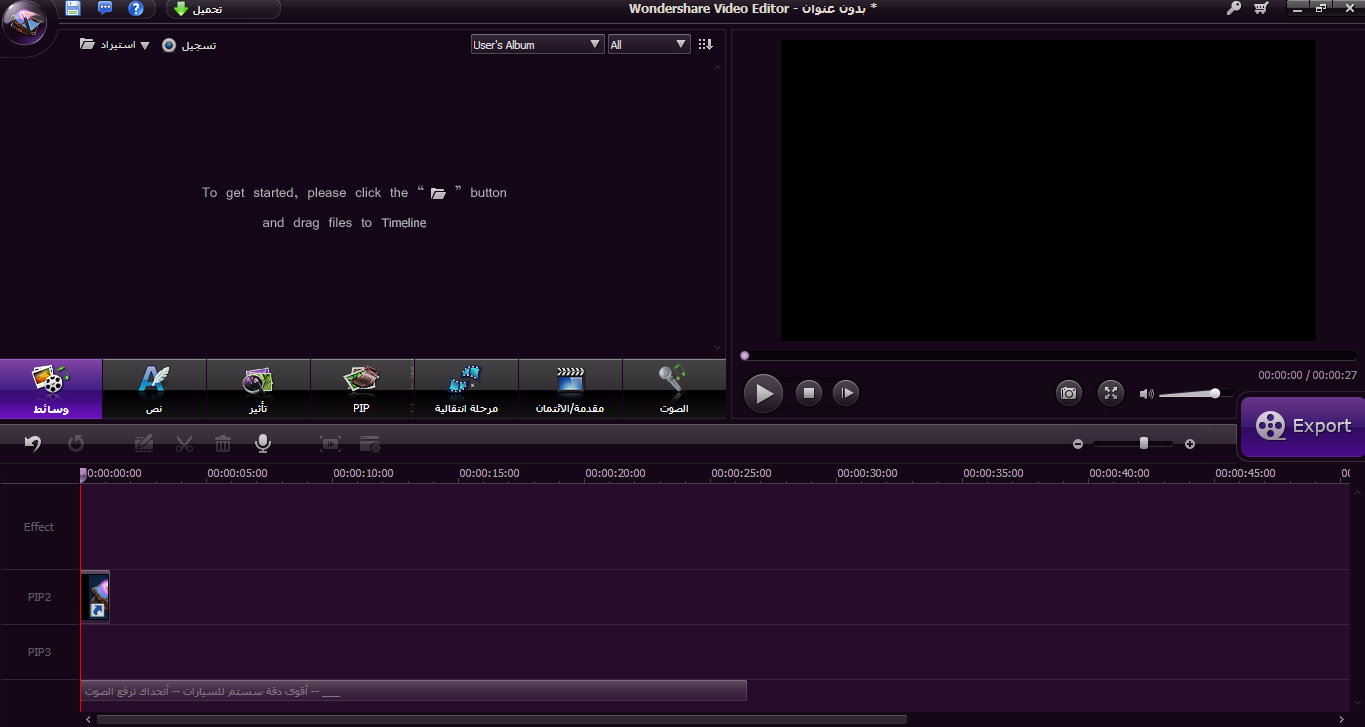This screenshot has width=1365, height=727.
Task: Select the clip thumbnail on the PIP2 track
Action: pyautogui.click(x=96, y=597)
